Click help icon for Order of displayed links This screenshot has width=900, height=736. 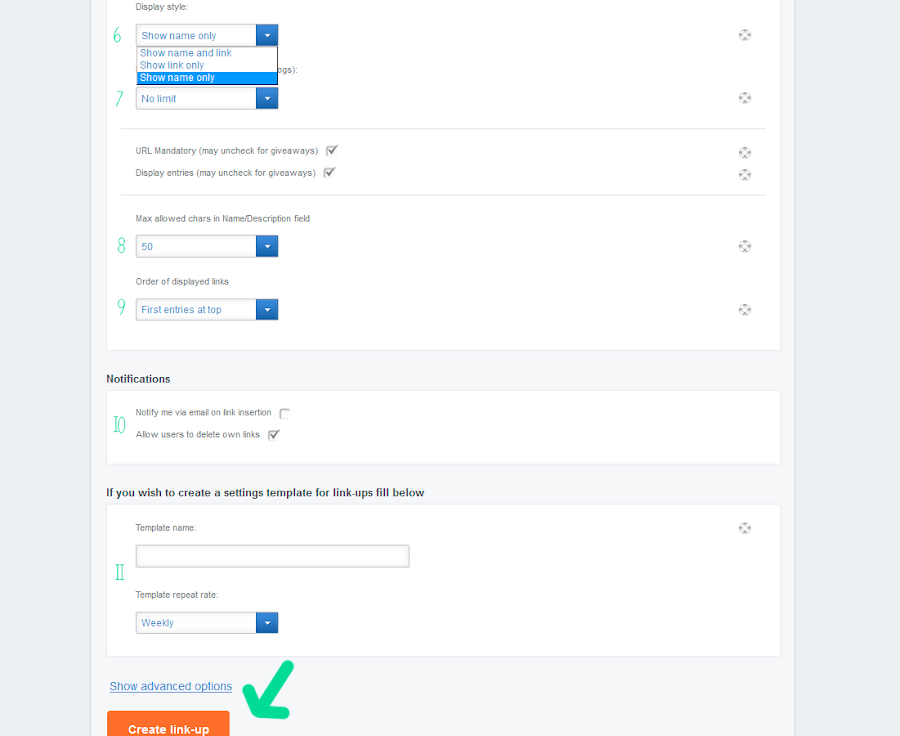[x=745, y=310]
